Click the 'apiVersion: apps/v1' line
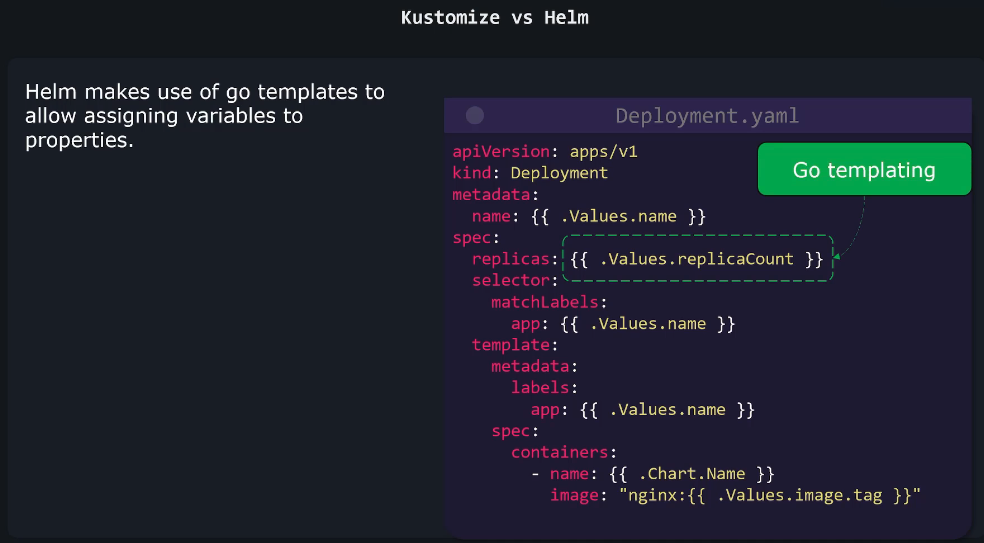984x543 pixels. click(545, 152)
